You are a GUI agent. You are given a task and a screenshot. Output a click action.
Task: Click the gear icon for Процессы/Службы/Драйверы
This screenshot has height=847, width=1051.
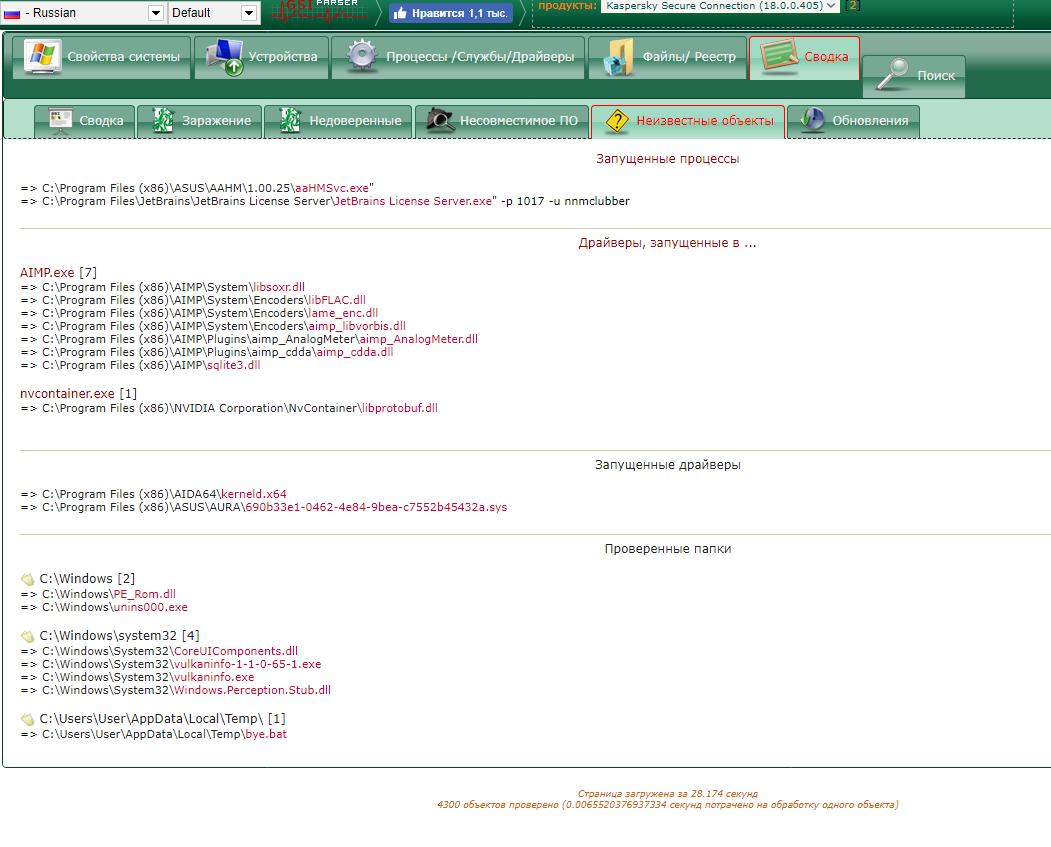point(361,57)
